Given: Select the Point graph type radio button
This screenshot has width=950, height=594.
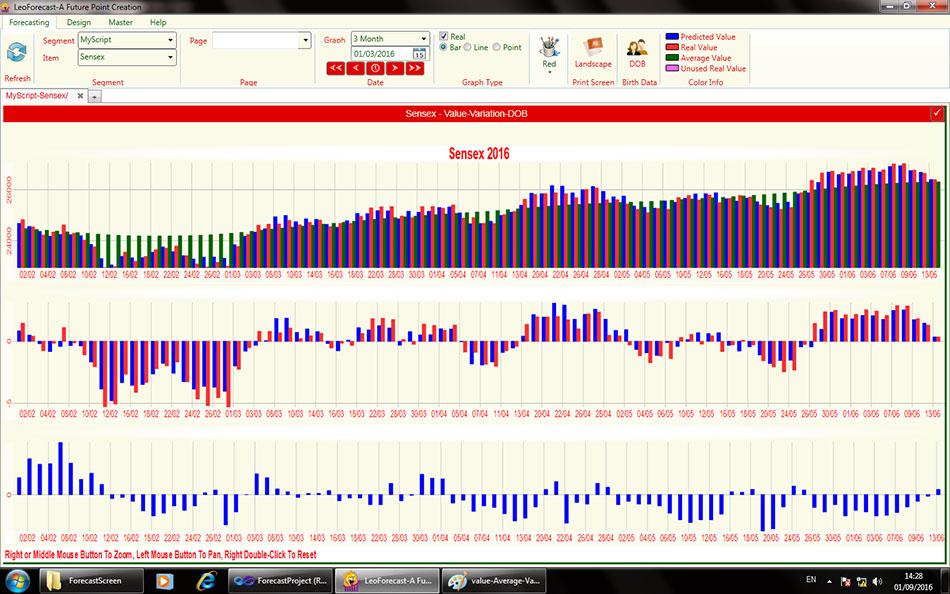Looking at the screenshot, I should tap(497, 47).
